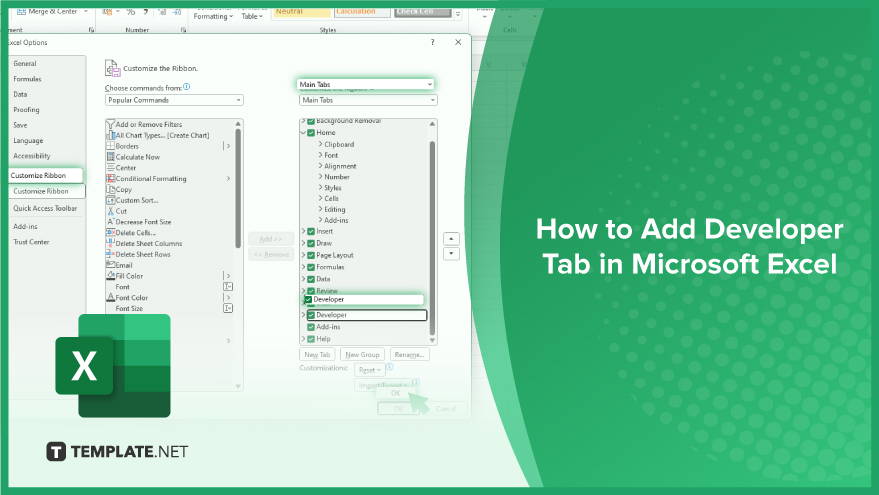
Task: Click the Excel Options help question mark
Action: 432,42
